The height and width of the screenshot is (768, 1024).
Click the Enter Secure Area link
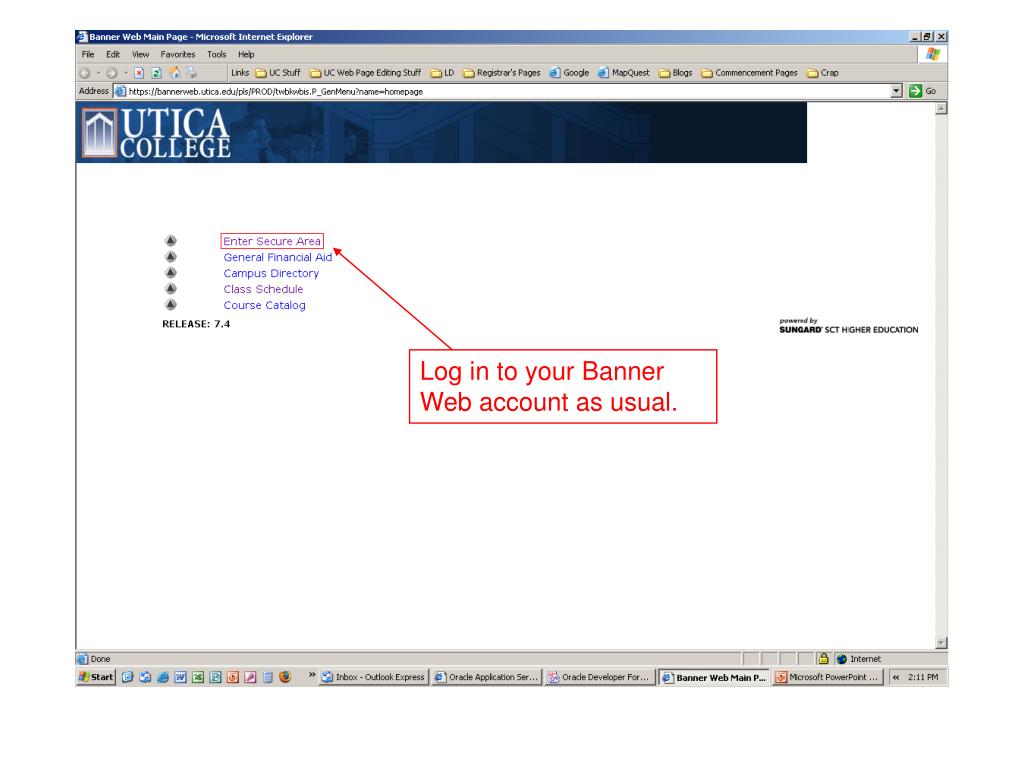(x=272, y=241)
